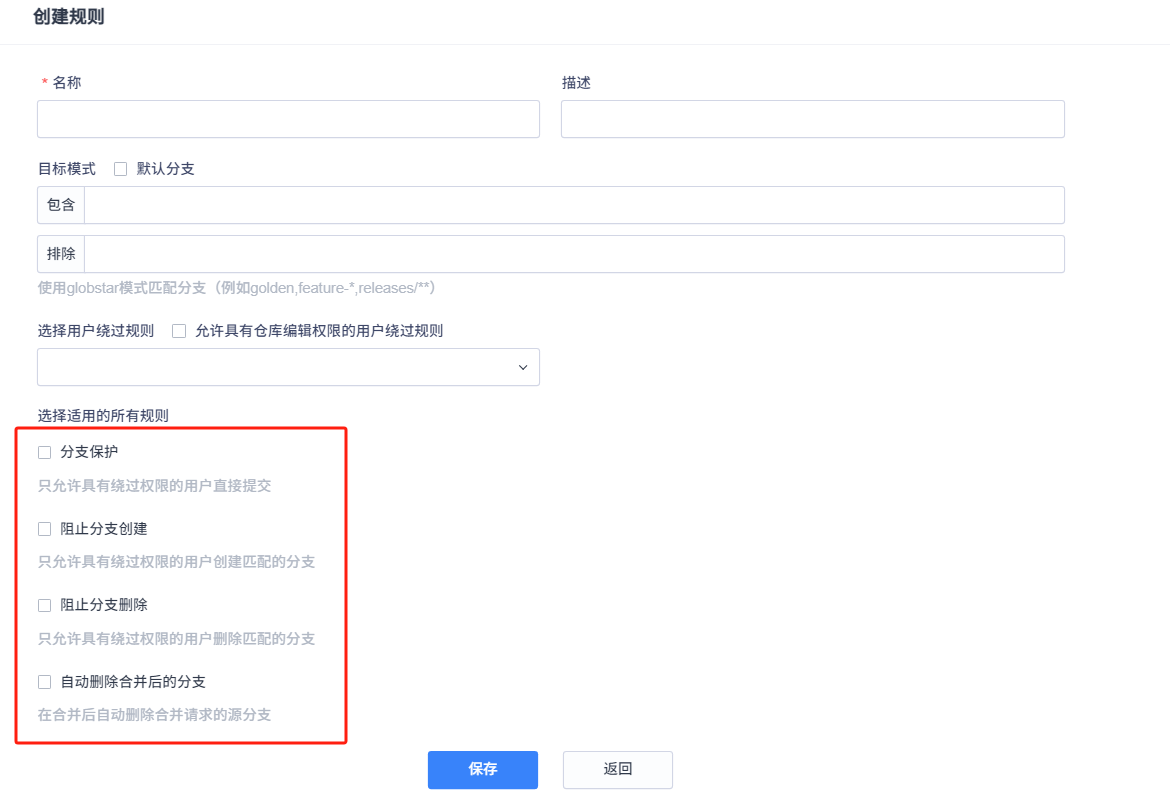Click the 分支保护 label text

point(89,452)
